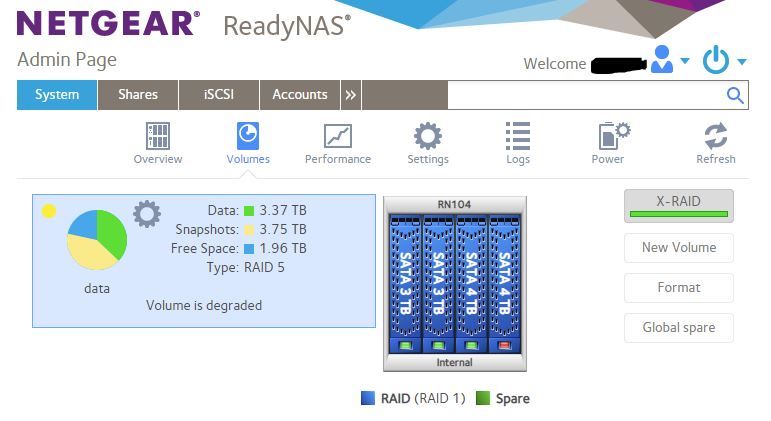Switch to the Accounts tab
Screen dimensions: 771x421
[300, 95]
